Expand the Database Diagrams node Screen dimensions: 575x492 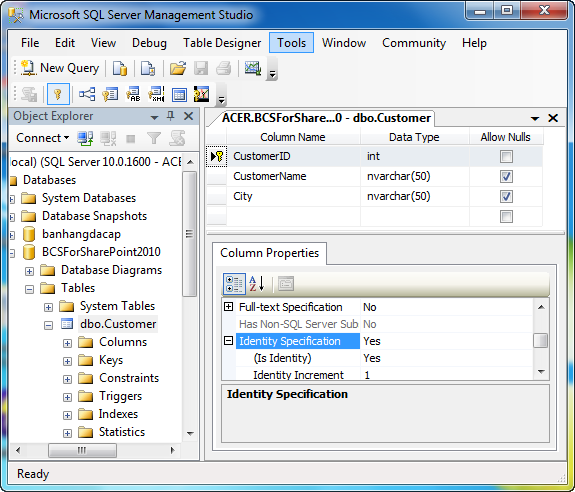coord(29,271)
